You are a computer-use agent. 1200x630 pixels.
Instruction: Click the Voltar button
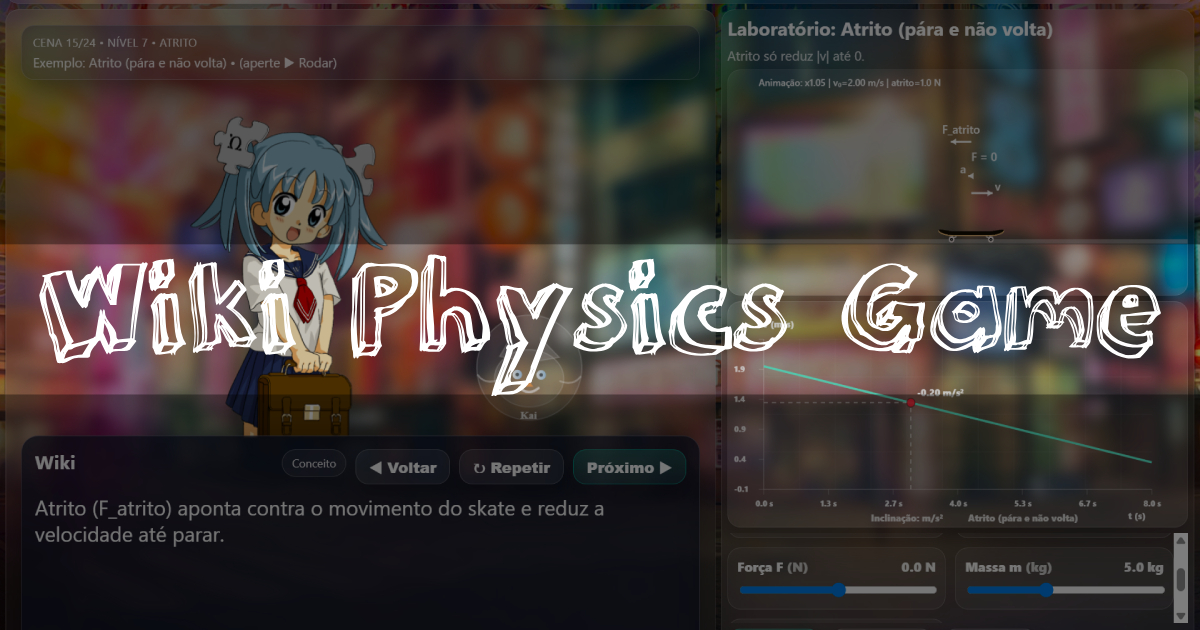402,467
